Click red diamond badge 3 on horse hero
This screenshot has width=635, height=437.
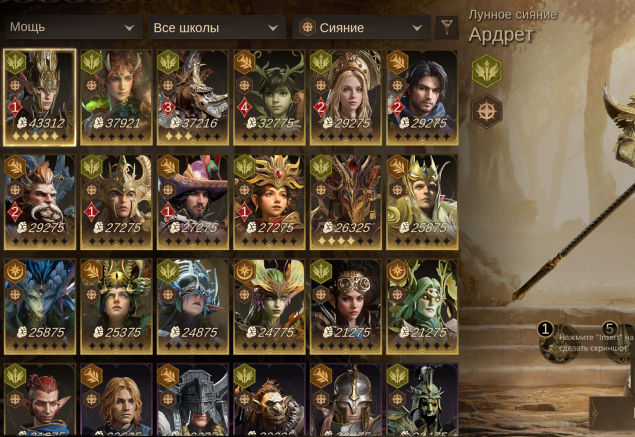pyautogui.click(x=168, y=107)
